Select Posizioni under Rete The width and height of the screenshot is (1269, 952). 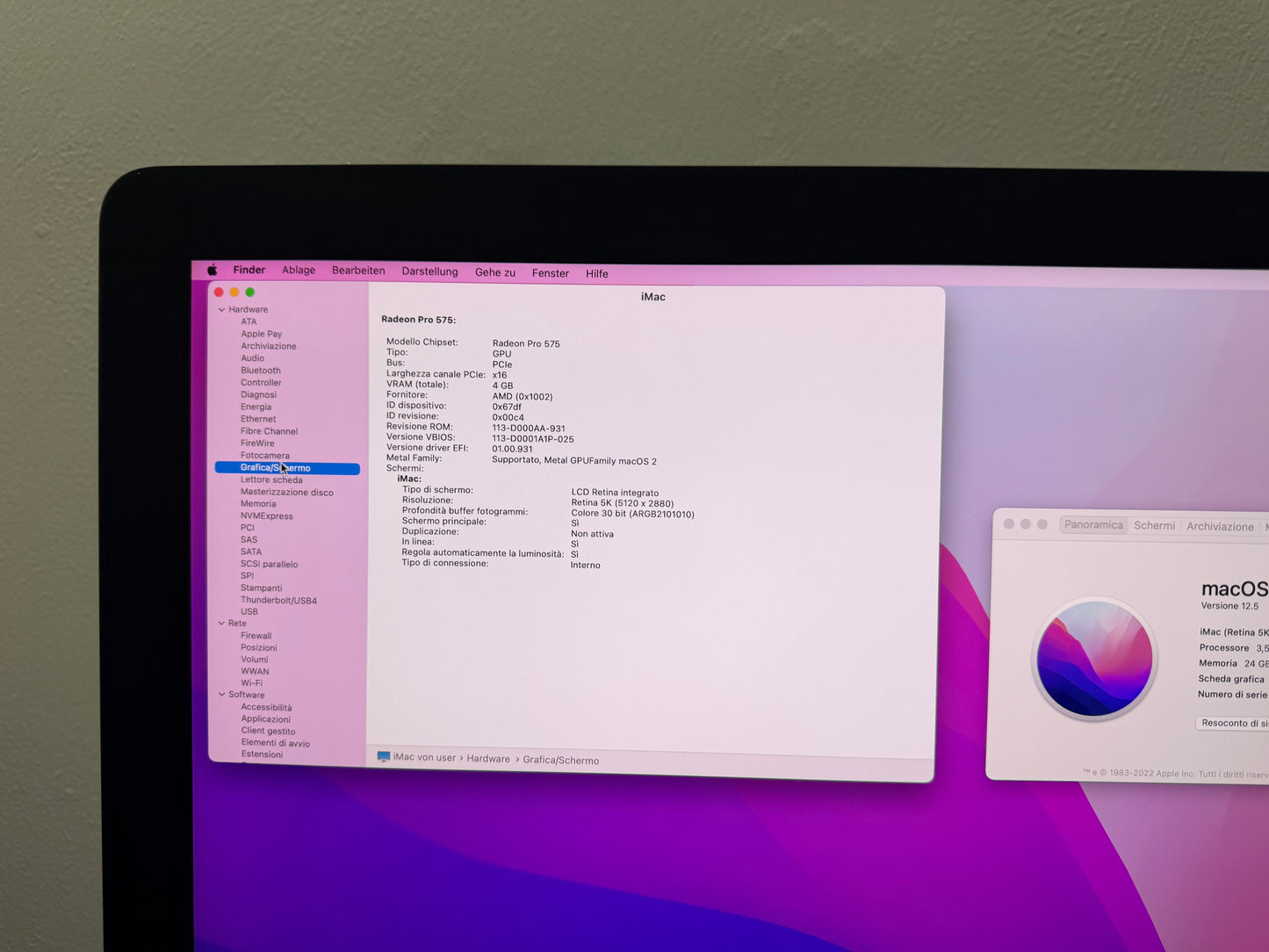(x=259, y=648)
